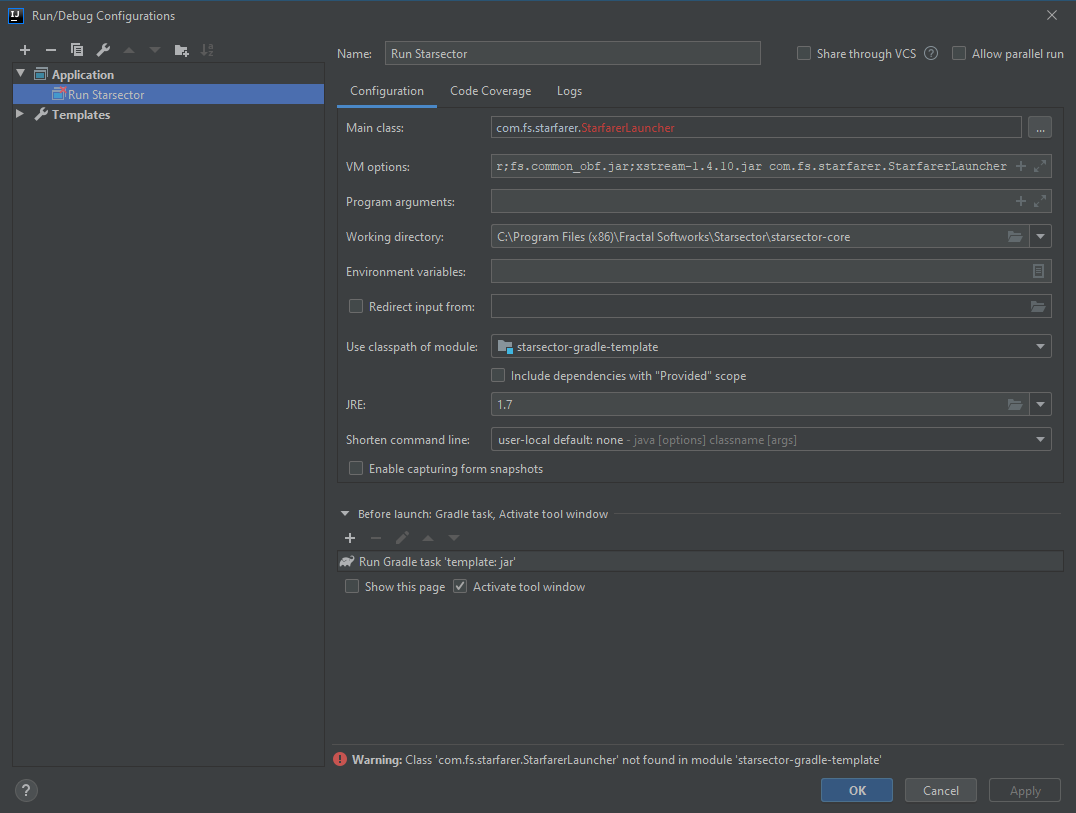Collapse the Before launch section

pyautogui.click(x=344, y=513)
